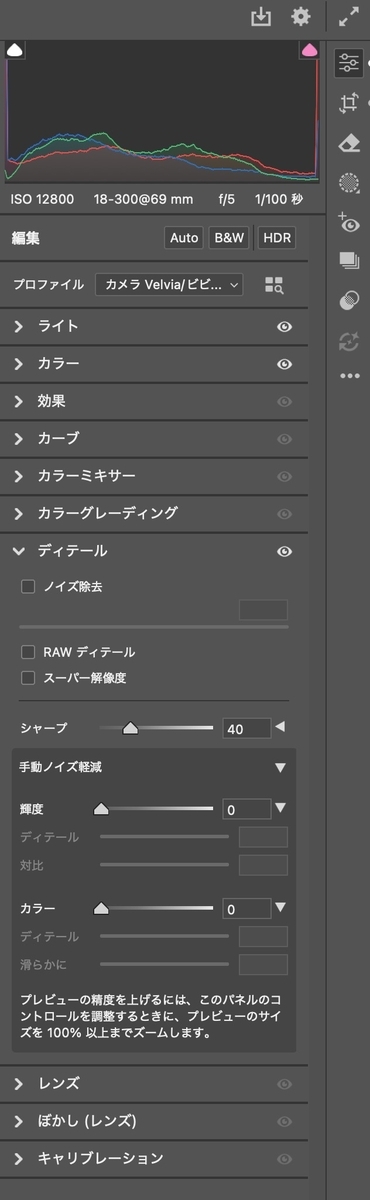This screenshot has width=370, height=1200.
Task: Click the ISO 12800 text
Action: pyautogui.click(x=43, y=199)
